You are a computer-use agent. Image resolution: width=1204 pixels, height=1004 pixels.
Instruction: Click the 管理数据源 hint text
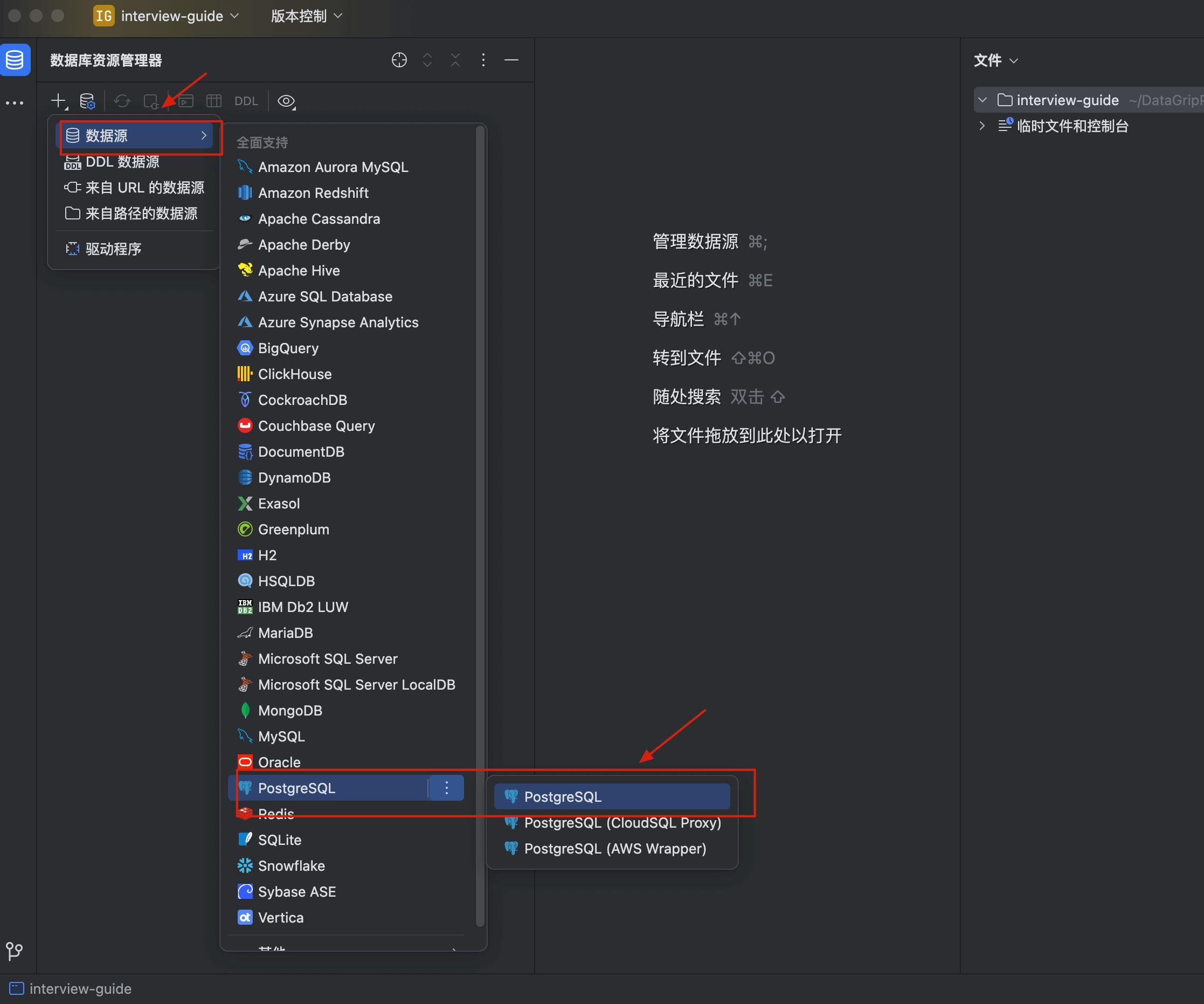click(695, 242)
